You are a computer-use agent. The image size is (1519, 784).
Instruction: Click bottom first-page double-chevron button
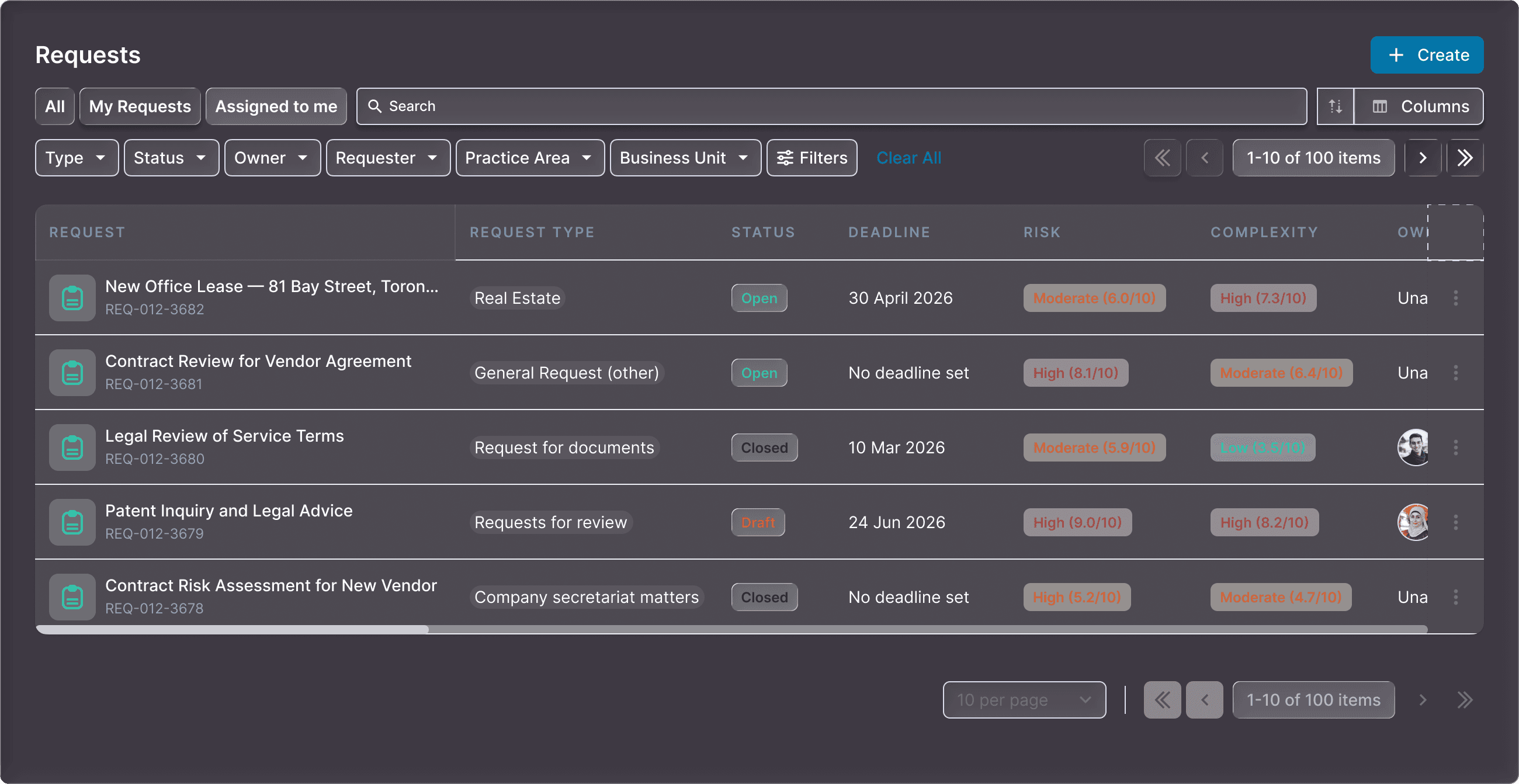(1161, 700)
